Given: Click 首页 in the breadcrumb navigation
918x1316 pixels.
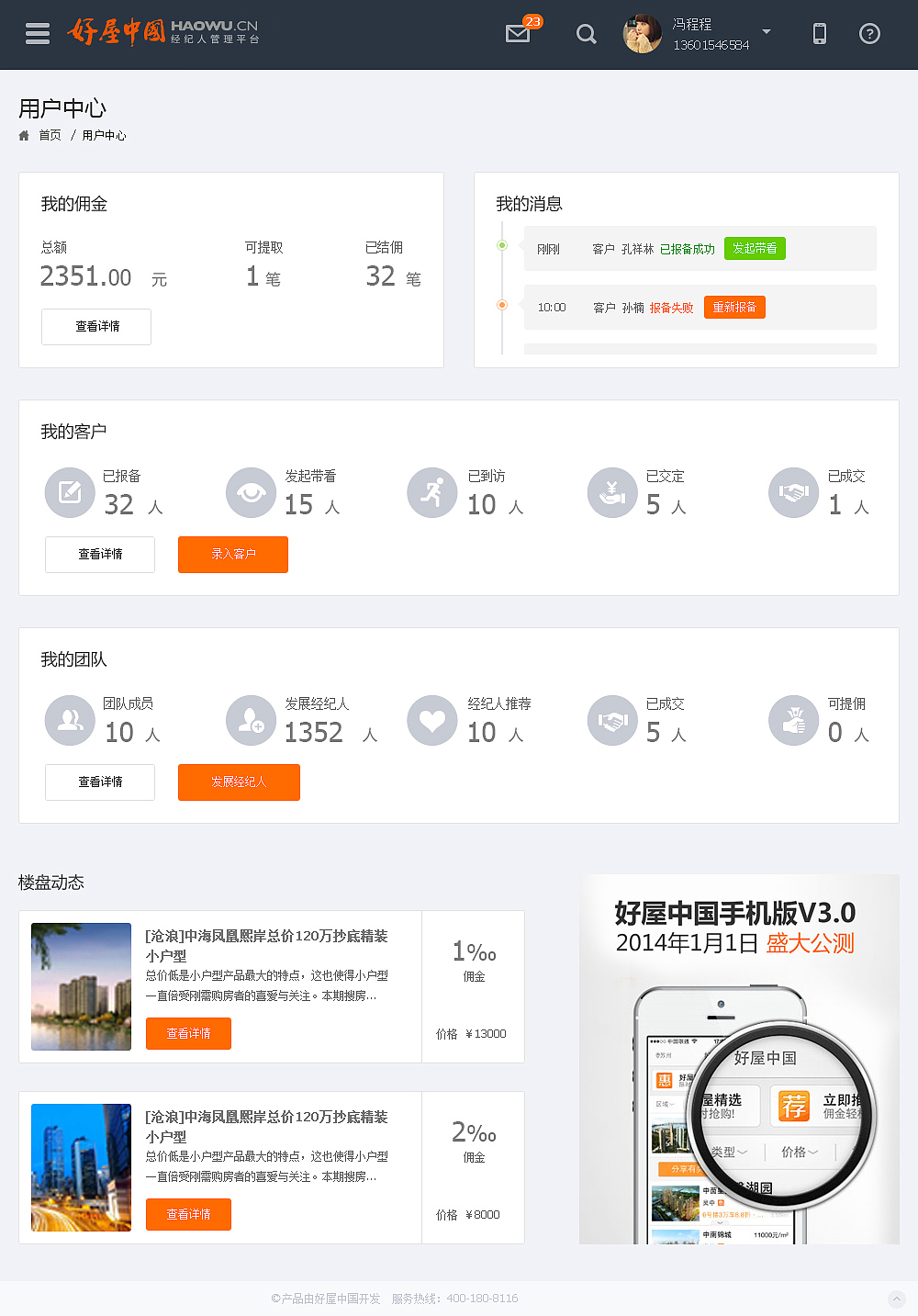Looking at the screenshot, I should (49, 135).
